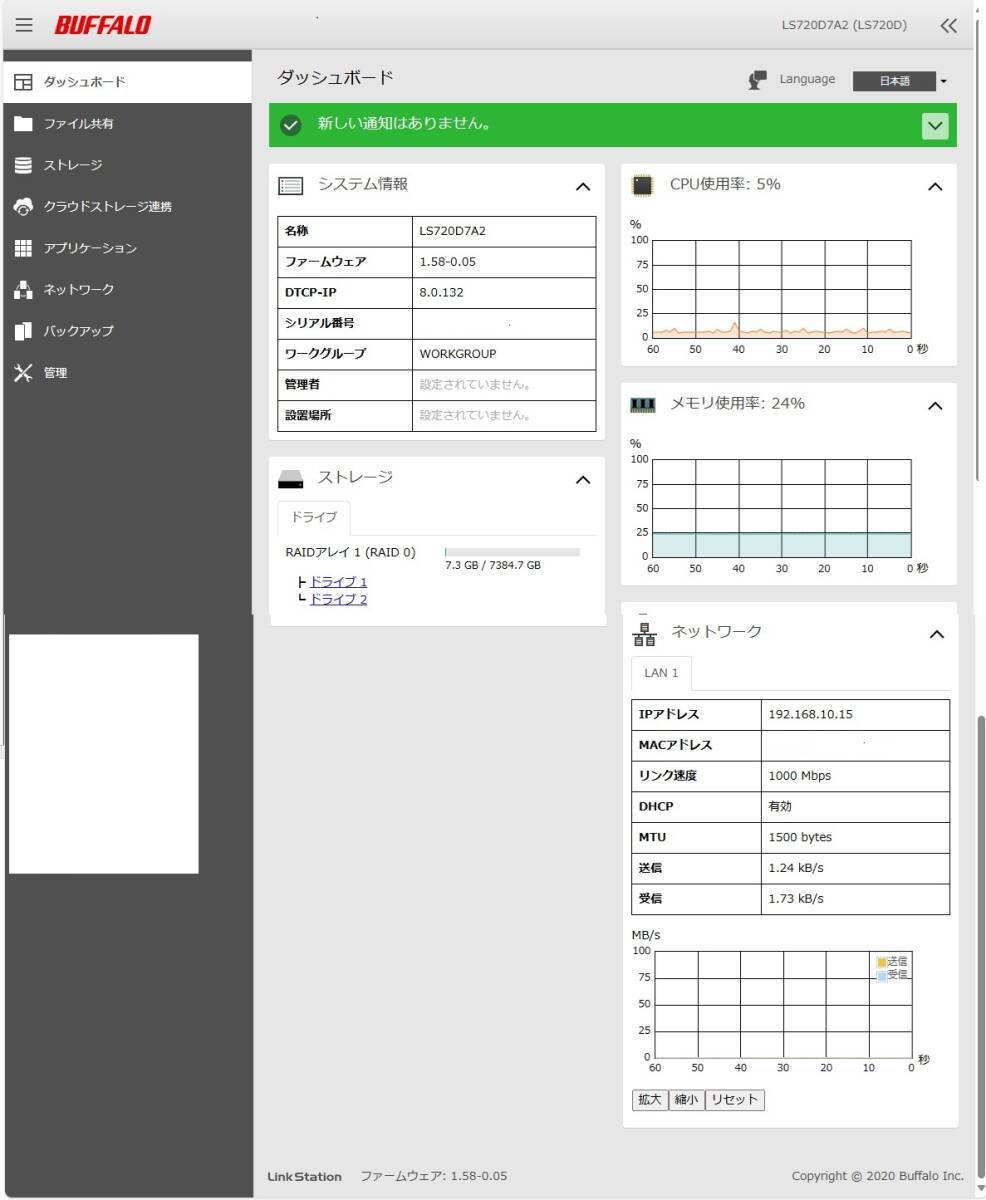Click the memory usage graph

pyautogui.click(x=781, y=508)
